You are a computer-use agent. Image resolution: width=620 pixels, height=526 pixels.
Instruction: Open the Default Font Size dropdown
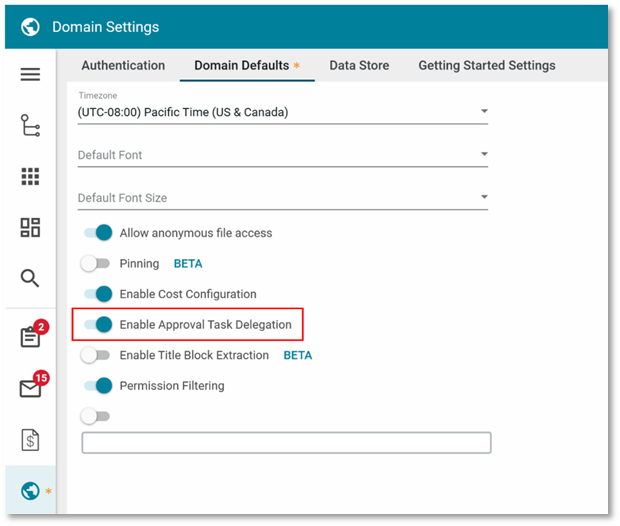283,198
